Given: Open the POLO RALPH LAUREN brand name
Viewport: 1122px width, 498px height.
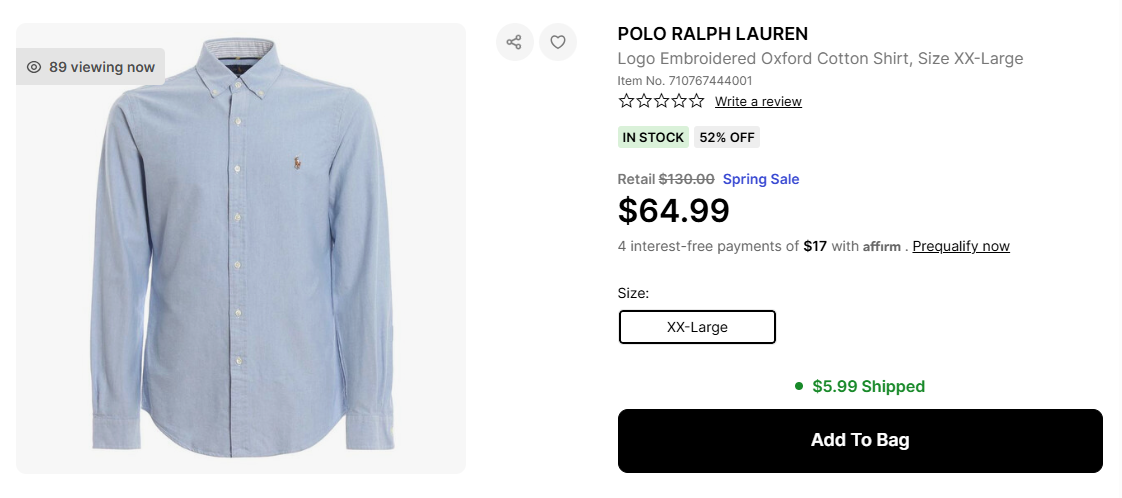Looking at the screenshot, I should click(x=713, y=34).
